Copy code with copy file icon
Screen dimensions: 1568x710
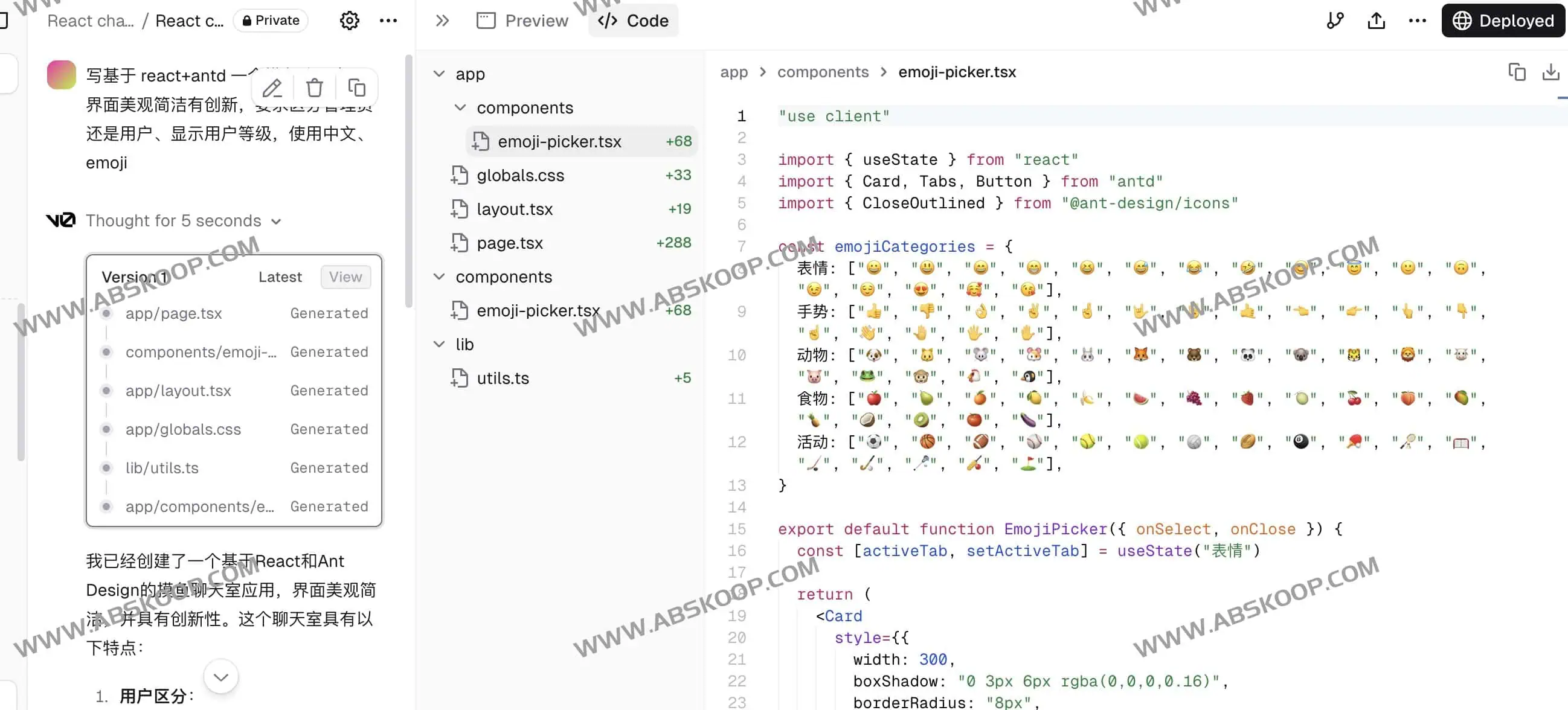click(1517, 72)
